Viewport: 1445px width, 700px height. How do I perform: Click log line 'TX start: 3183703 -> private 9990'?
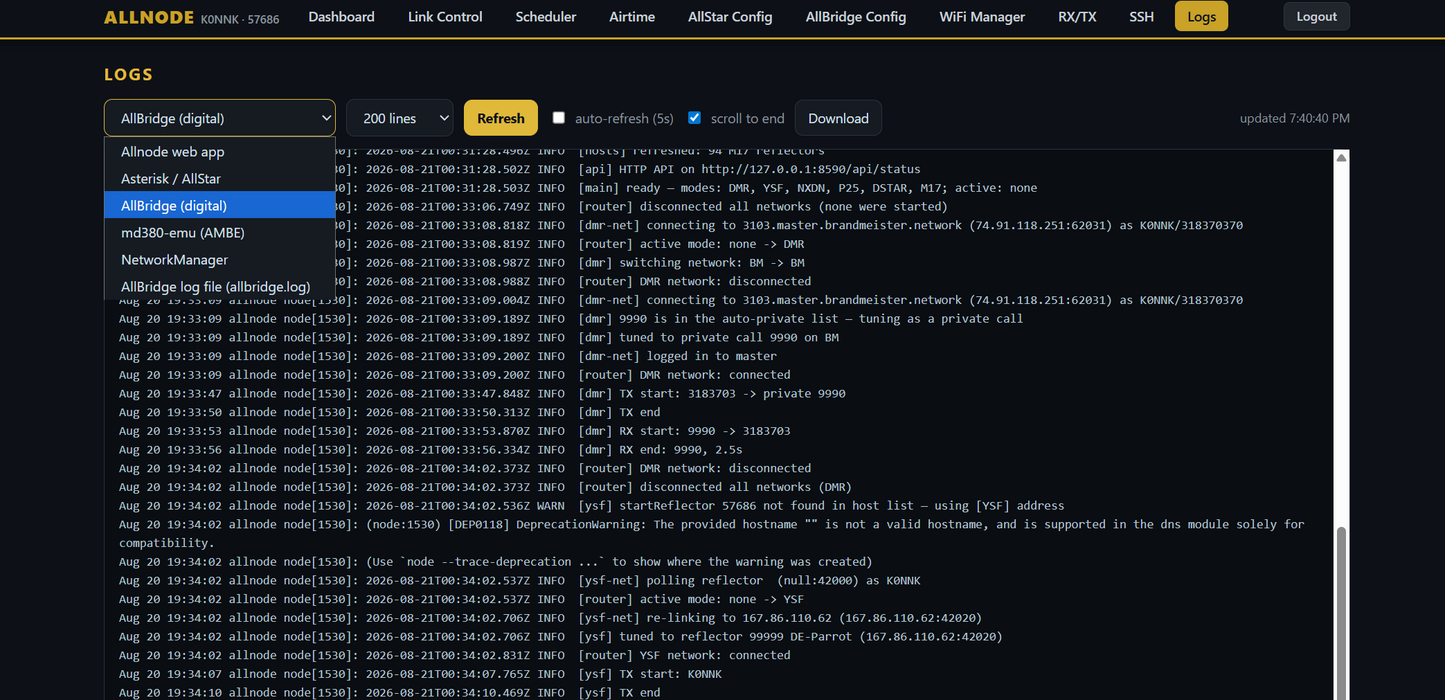pyautogui.click(x=482, y=393)
